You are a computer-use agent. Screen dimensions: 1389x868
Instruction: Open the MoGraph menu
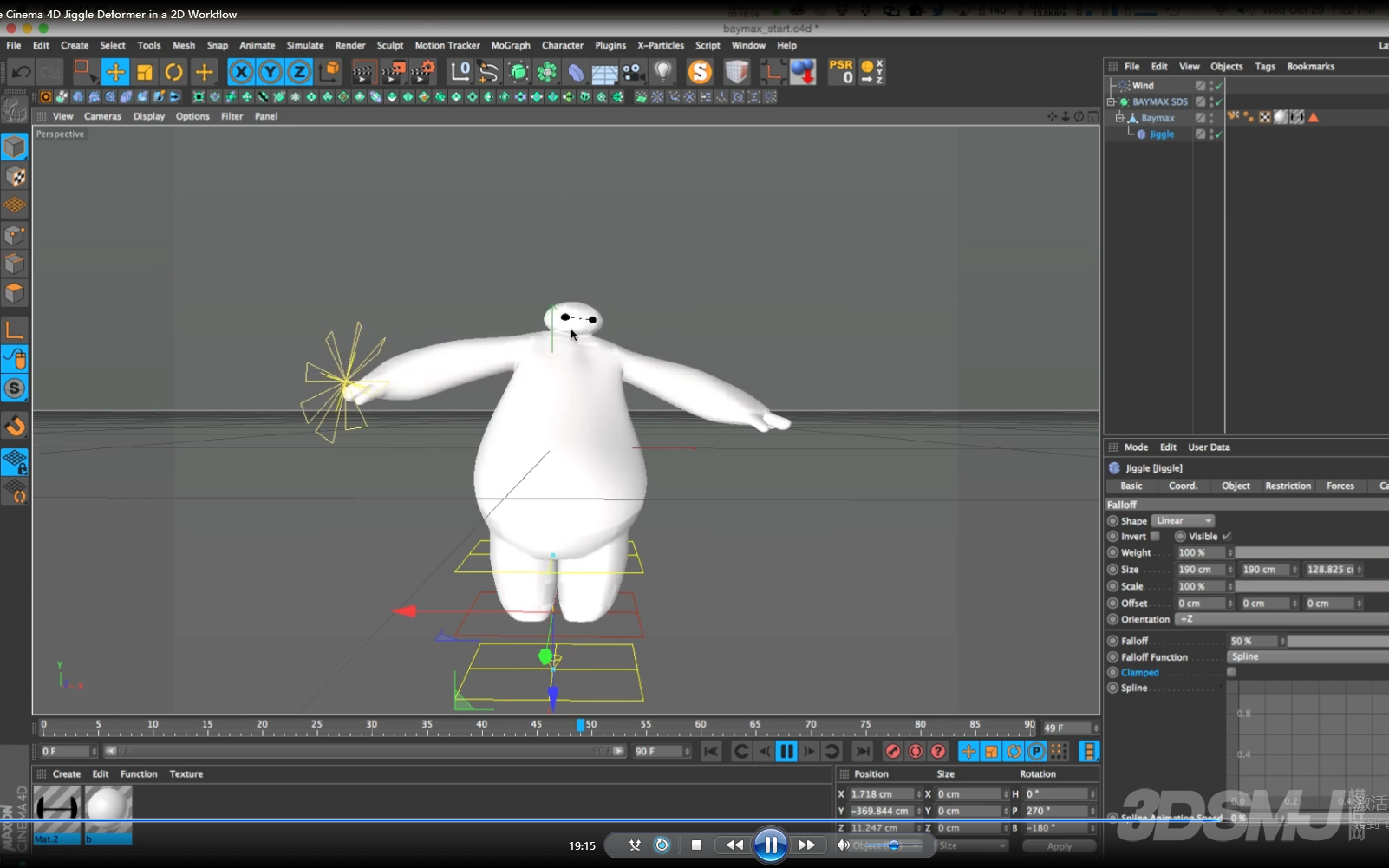510,46
